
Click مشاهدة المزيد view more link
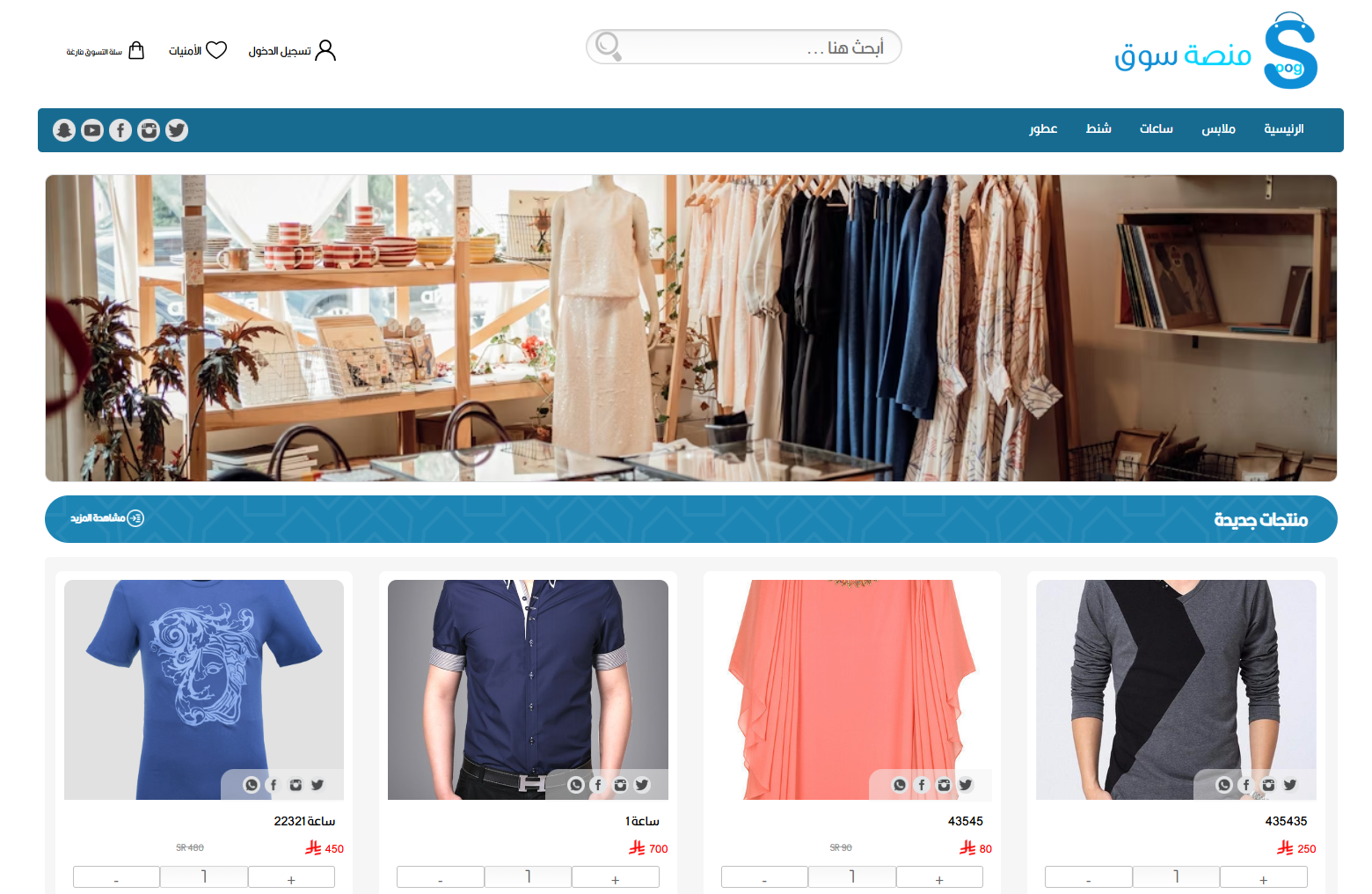pyautogui.click(x=106, y=518)
